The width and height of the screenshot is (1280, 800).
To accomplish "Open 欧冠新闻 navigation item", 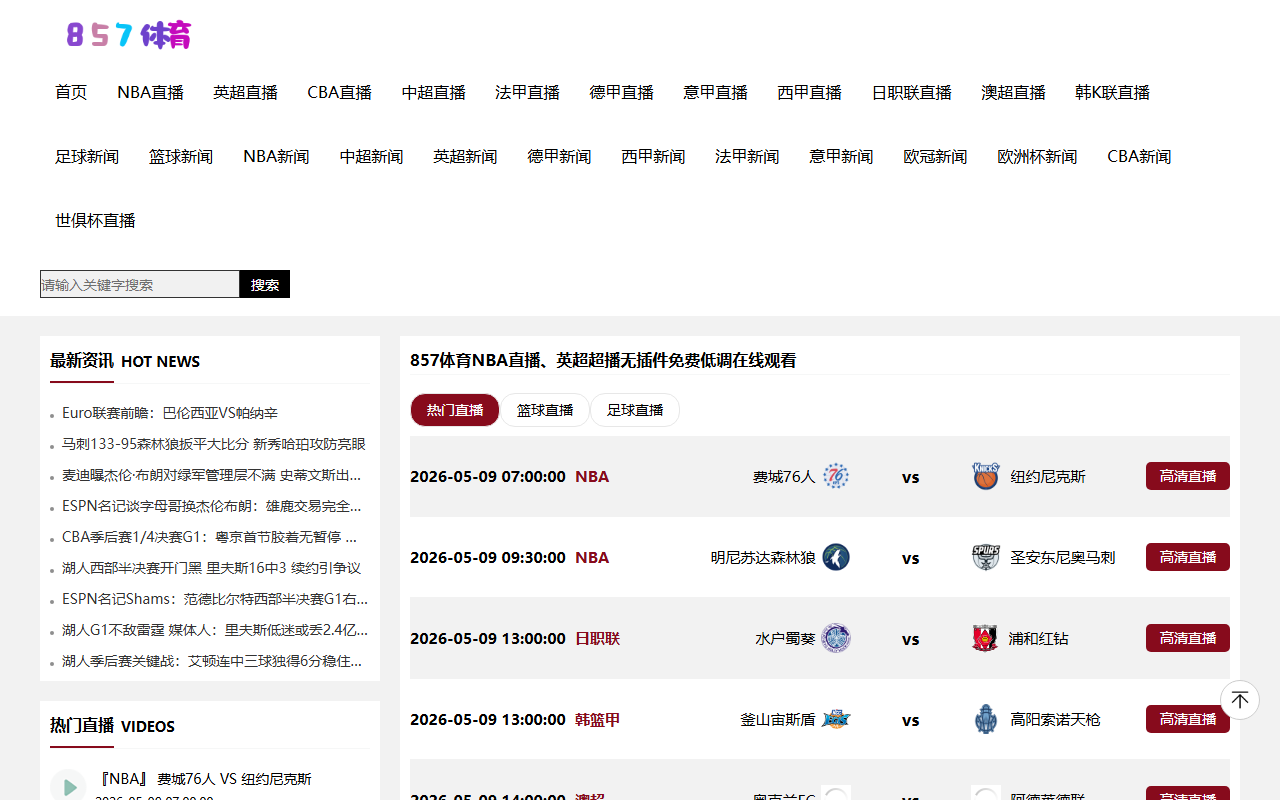I will click(x=935, y=156).
